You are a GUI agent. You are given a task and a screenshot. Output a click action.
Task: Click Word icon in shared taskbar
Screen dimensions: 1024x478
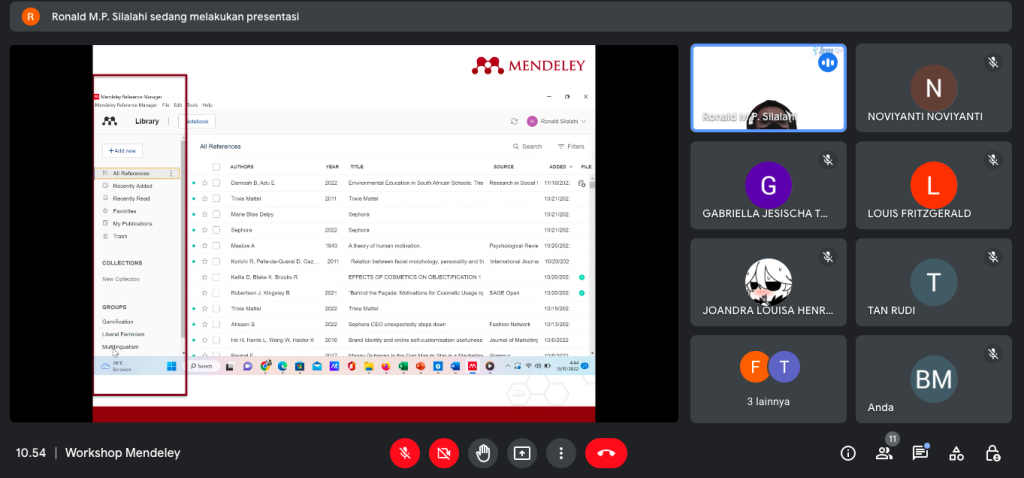click(x=455, y=366)
